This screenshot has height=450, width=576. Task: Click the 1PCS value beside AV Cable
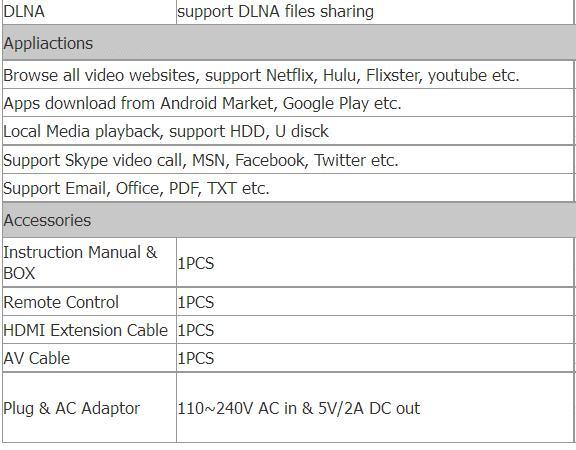[196, 358]
